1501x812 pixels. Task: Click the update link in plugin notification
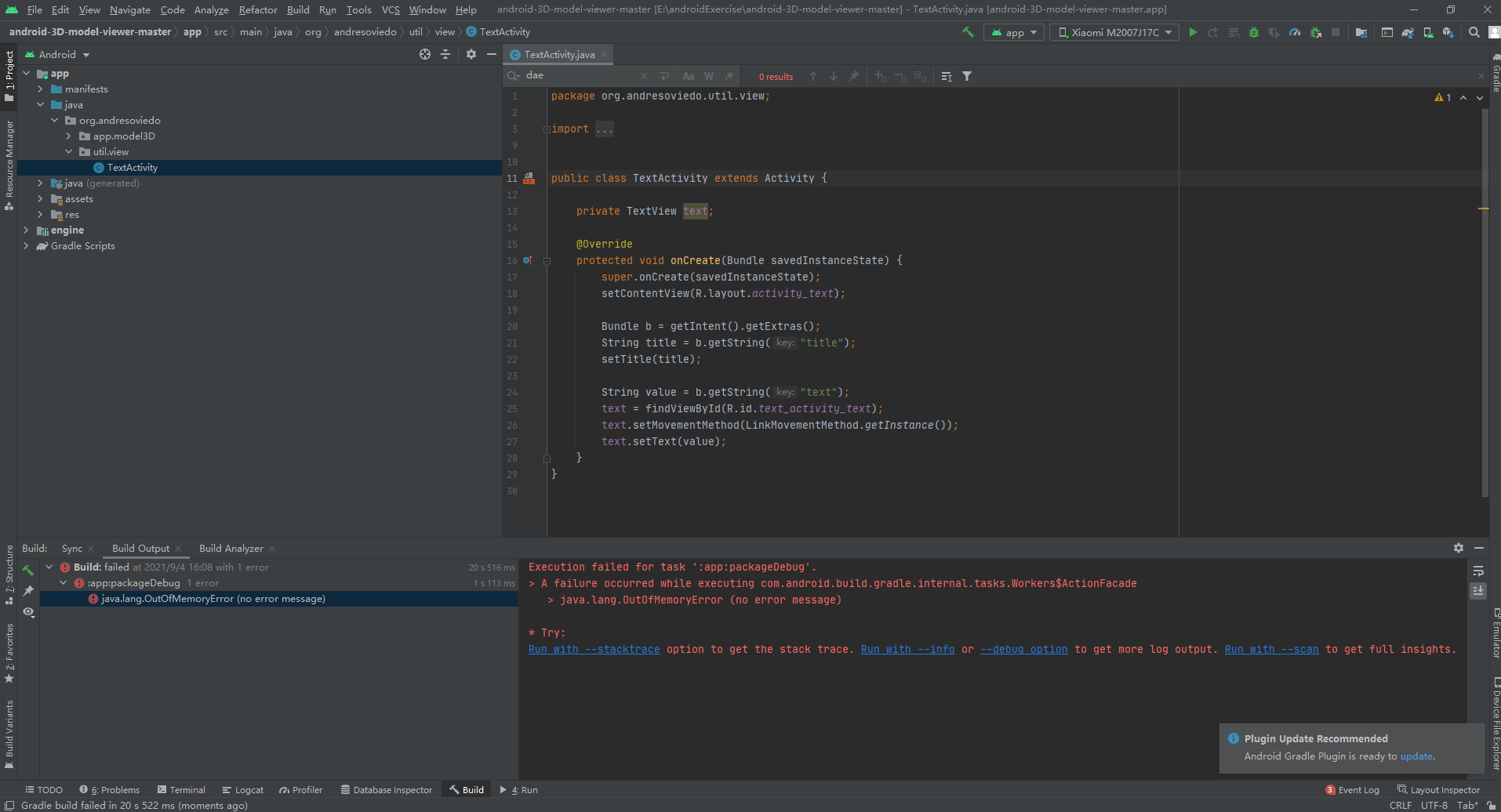(1416, 756)
